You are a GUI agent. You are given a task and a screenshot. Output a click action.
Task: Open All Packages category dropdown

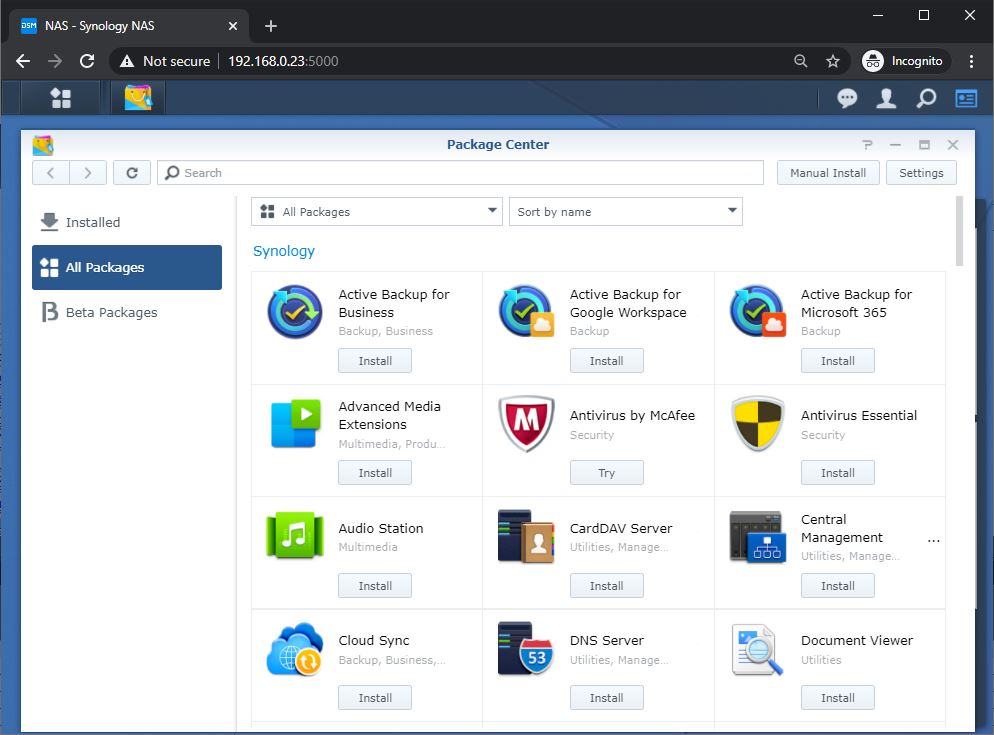[x=377, y=211]
